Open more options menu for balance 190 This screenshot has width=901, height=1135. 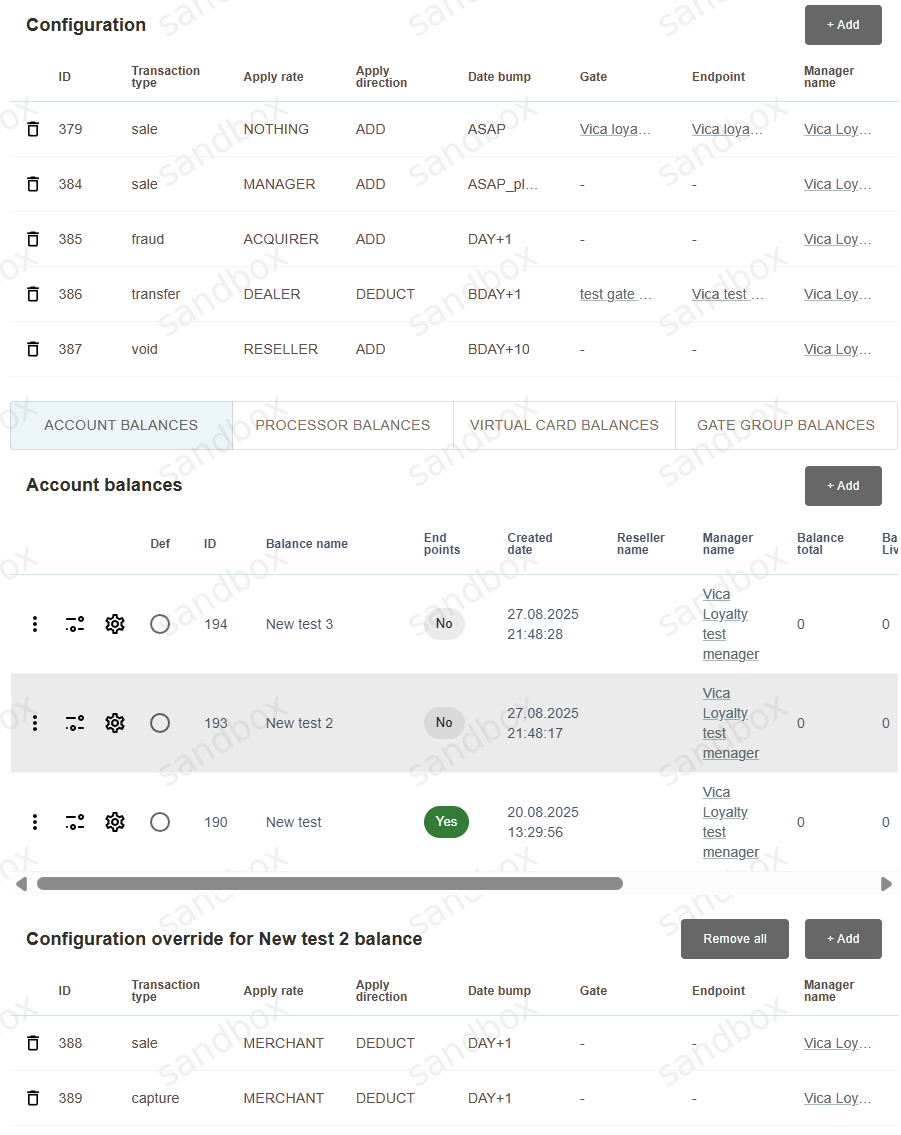point(35,822)
